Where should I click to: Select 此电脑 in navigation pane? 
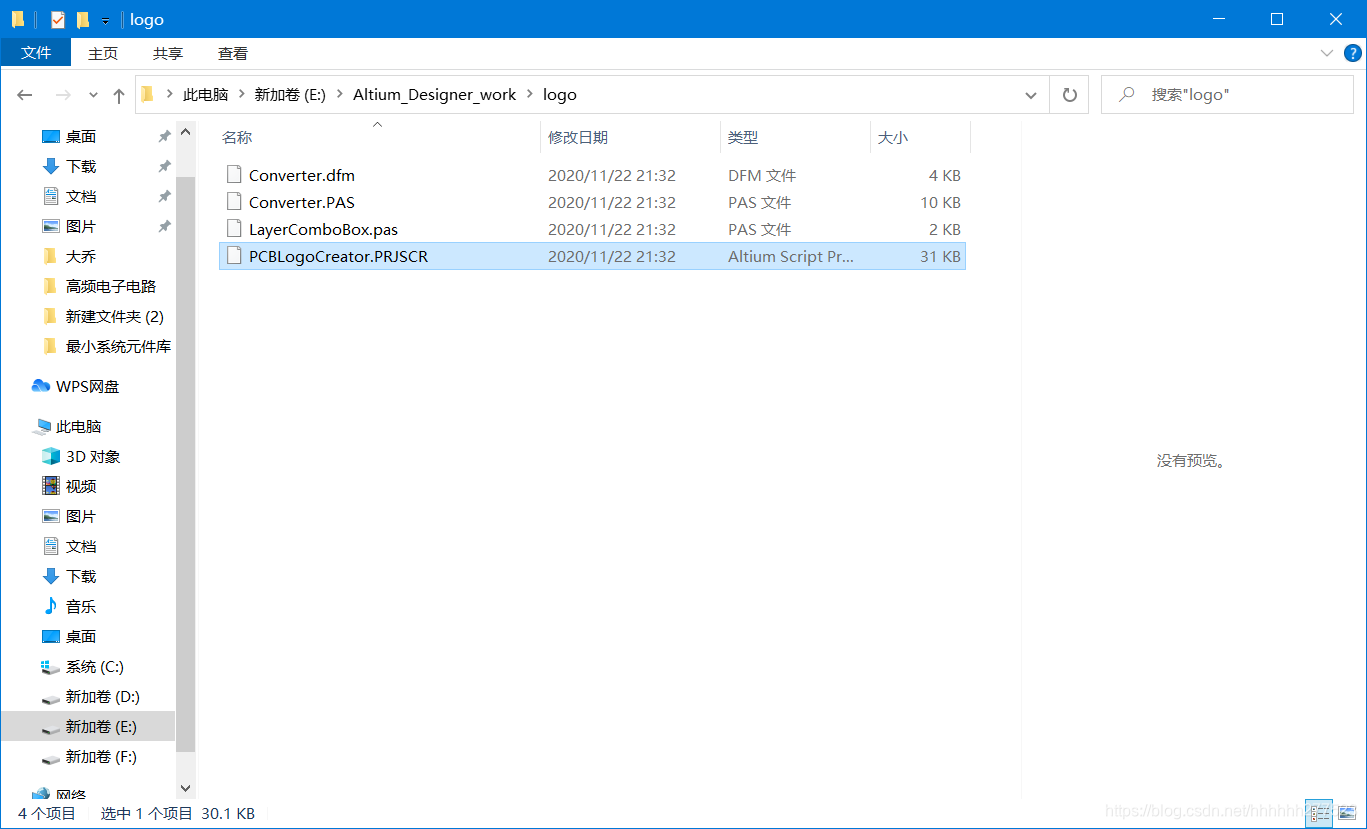pyautogui.click(x=79, y=426)
